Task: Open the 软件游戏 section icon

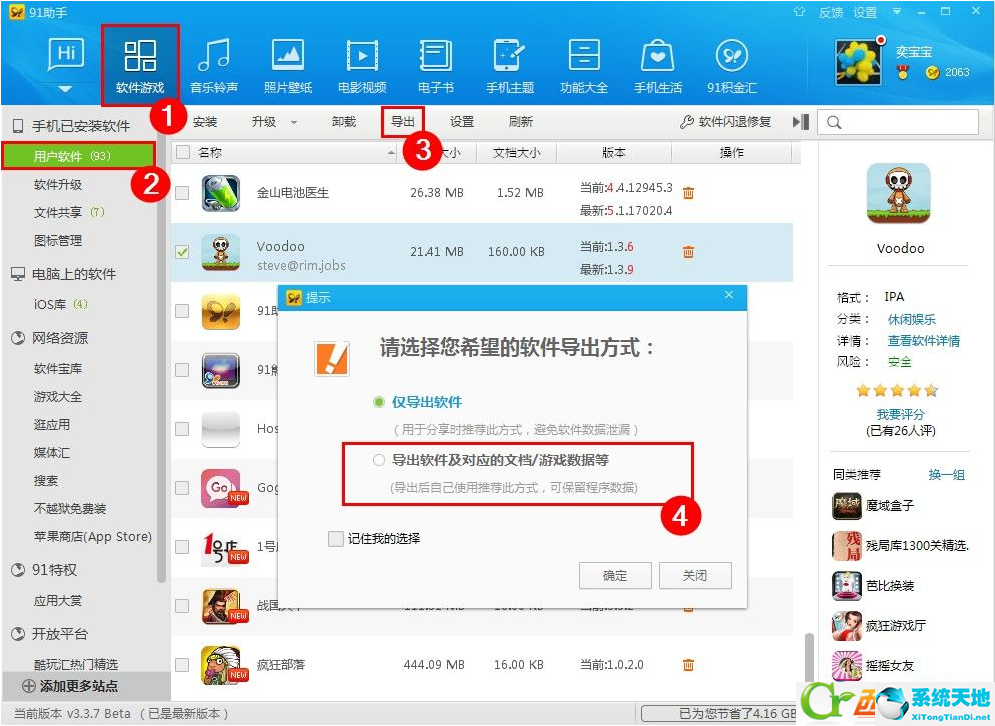Action: [140, 55]
